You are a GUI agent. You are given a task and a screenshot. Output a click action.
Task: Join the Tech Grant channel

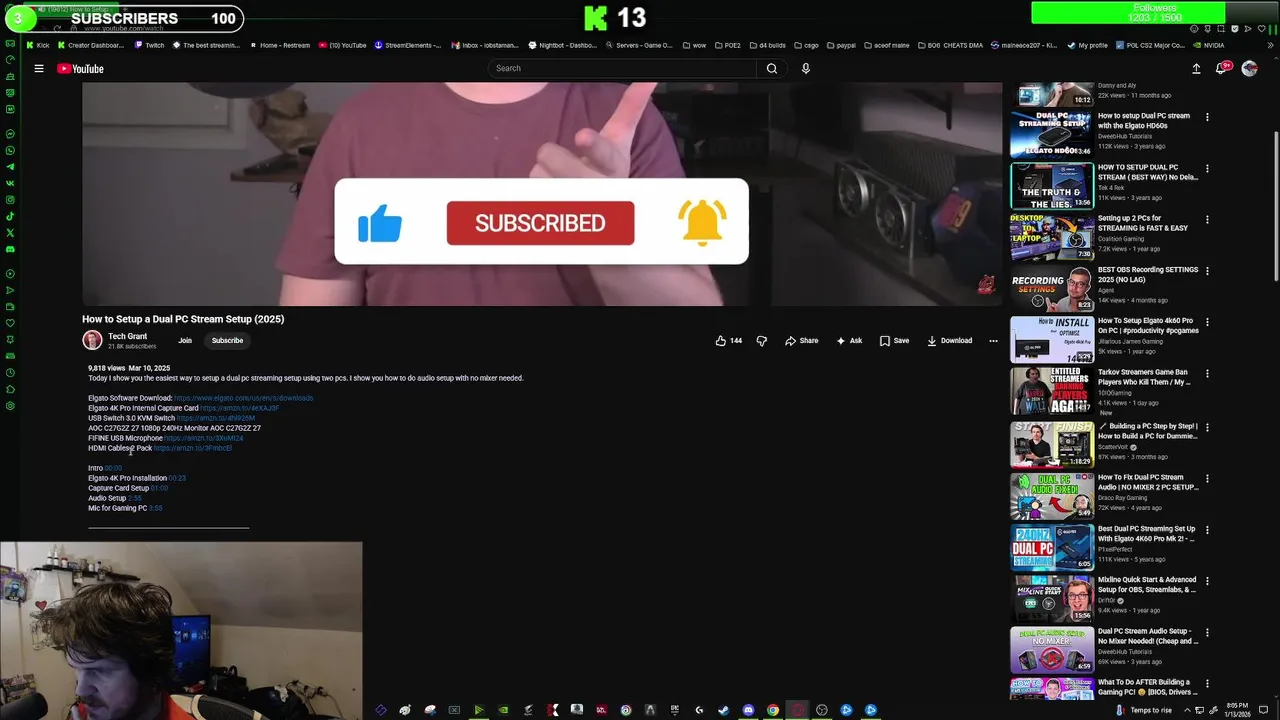185,341
